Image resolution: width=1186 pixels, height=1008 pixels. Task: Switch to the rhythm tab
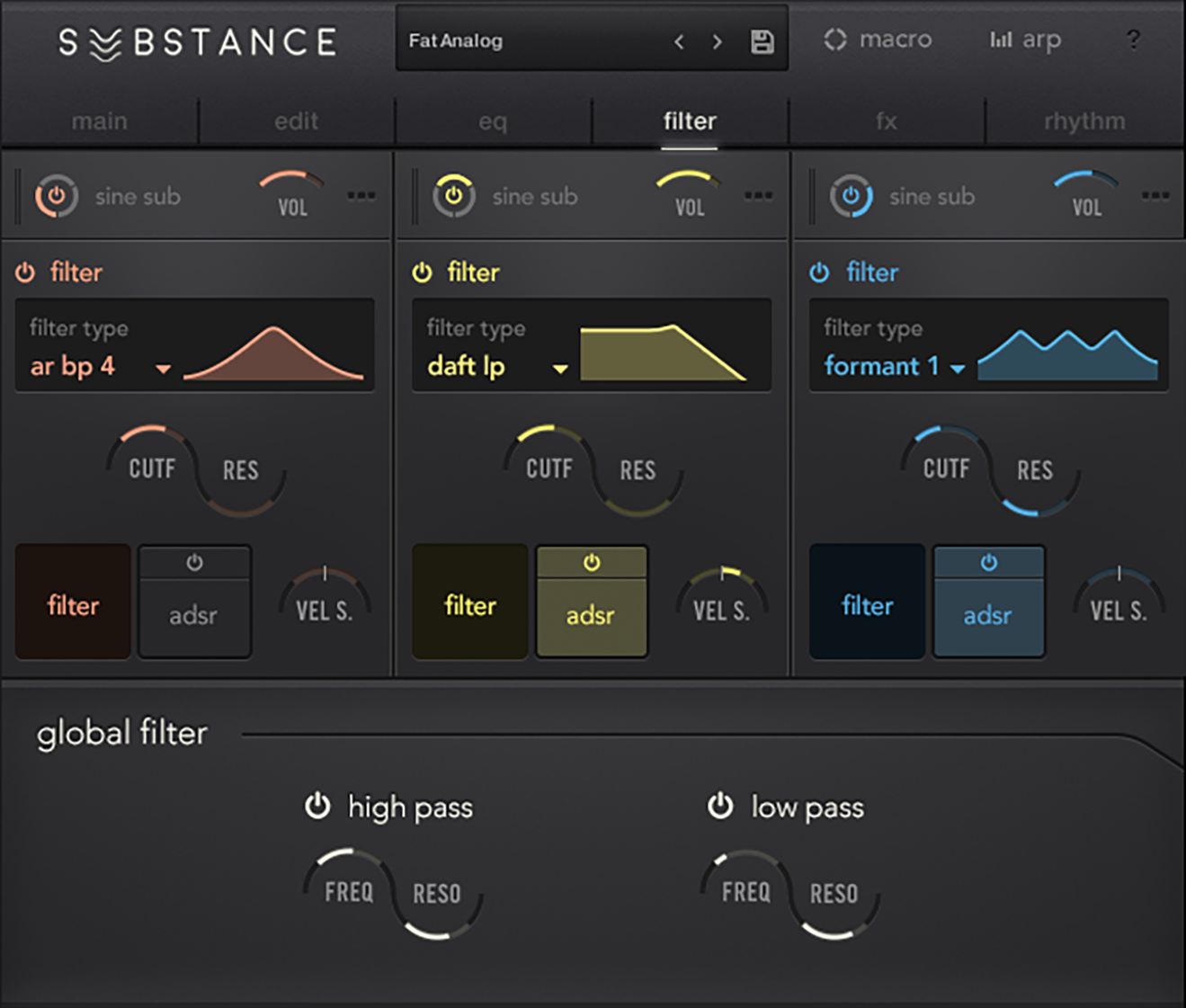click(1083, 120)
